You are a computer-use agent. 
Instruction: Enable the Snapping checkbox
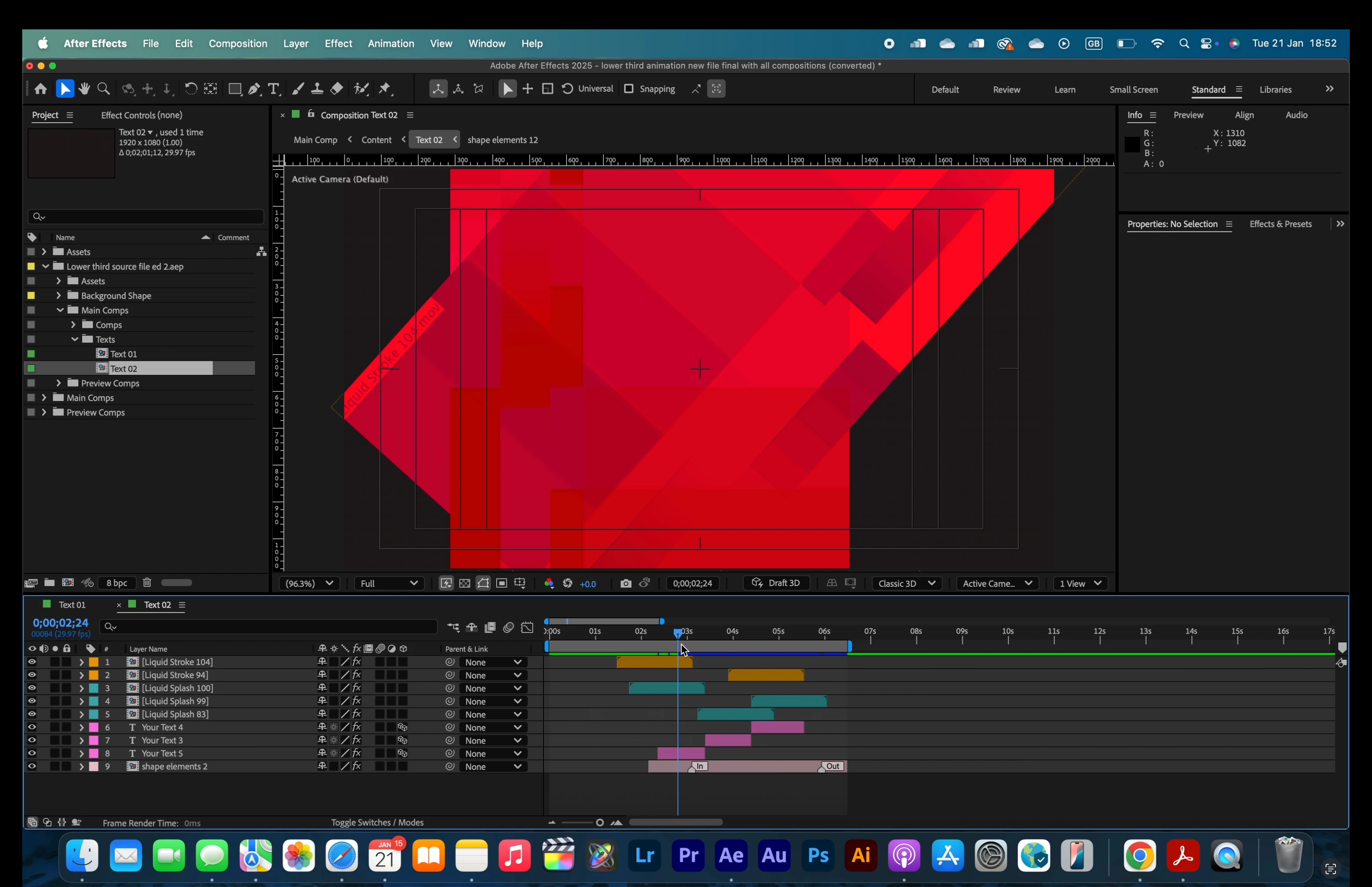point(629,89)
